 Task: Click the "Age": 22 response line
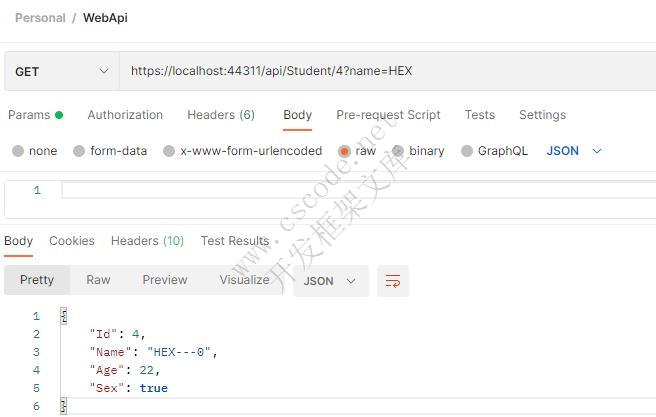[124, 370]
